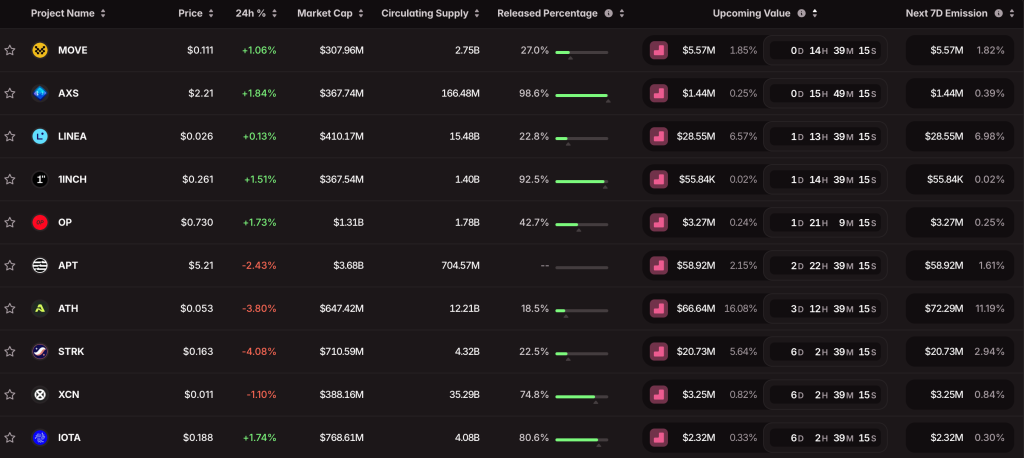This screenshot has width=1024, height=458.
Task: Click the MOVE token logo icon
Action: [x=40, y=50]
